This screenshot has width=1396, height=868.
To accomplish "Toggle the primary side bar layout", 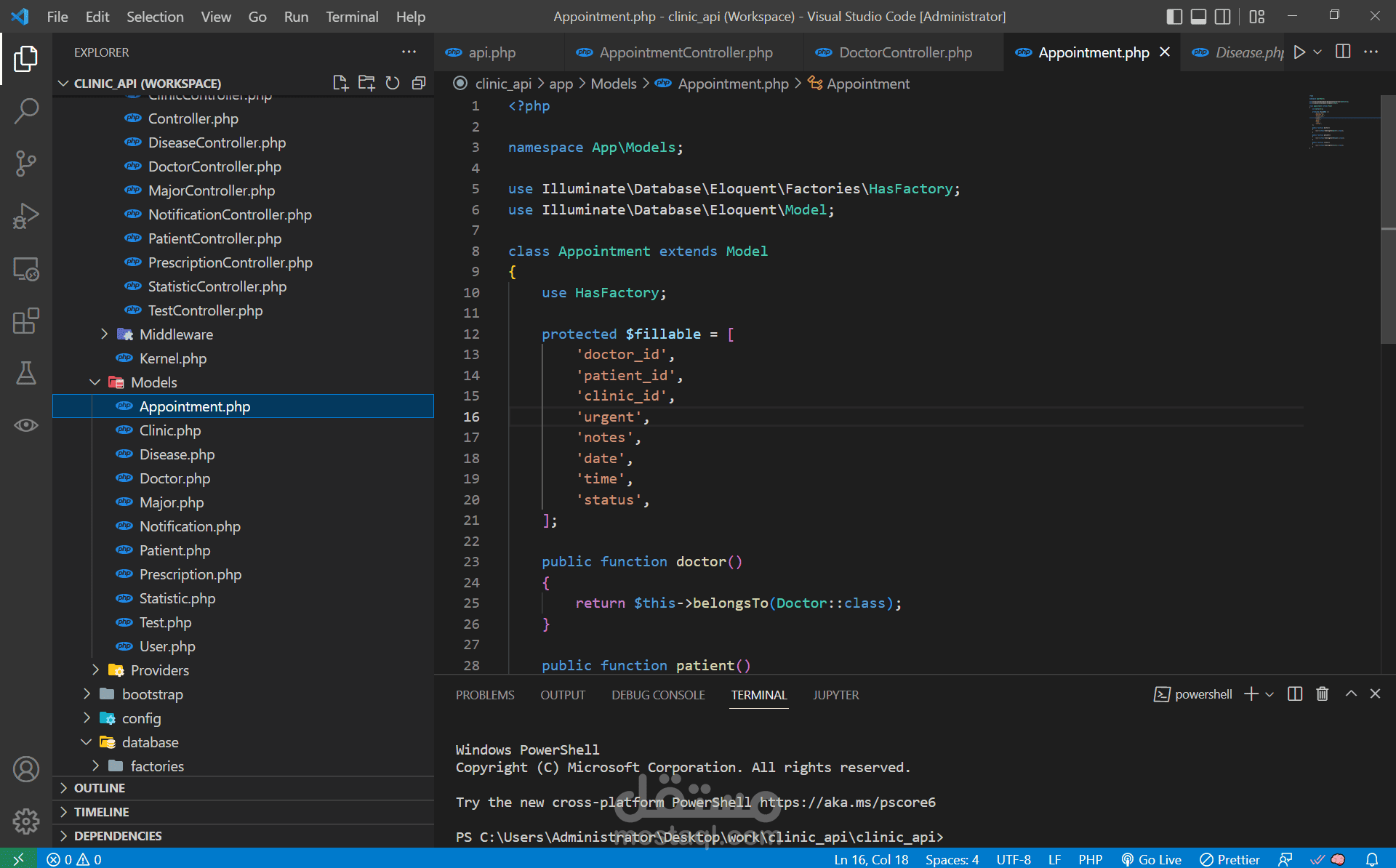I will 1174,16.
